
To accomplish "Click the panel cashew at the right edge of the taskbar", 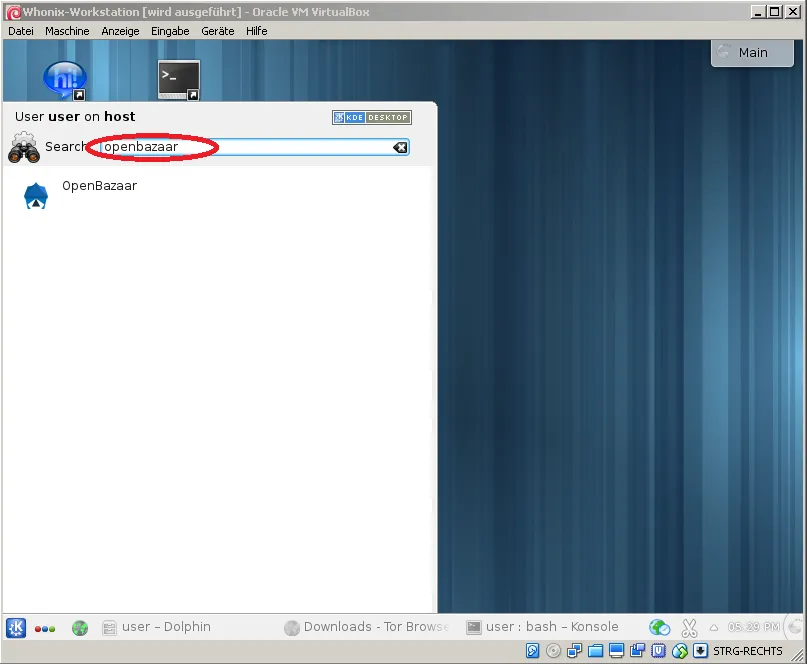I will [796, 626].
